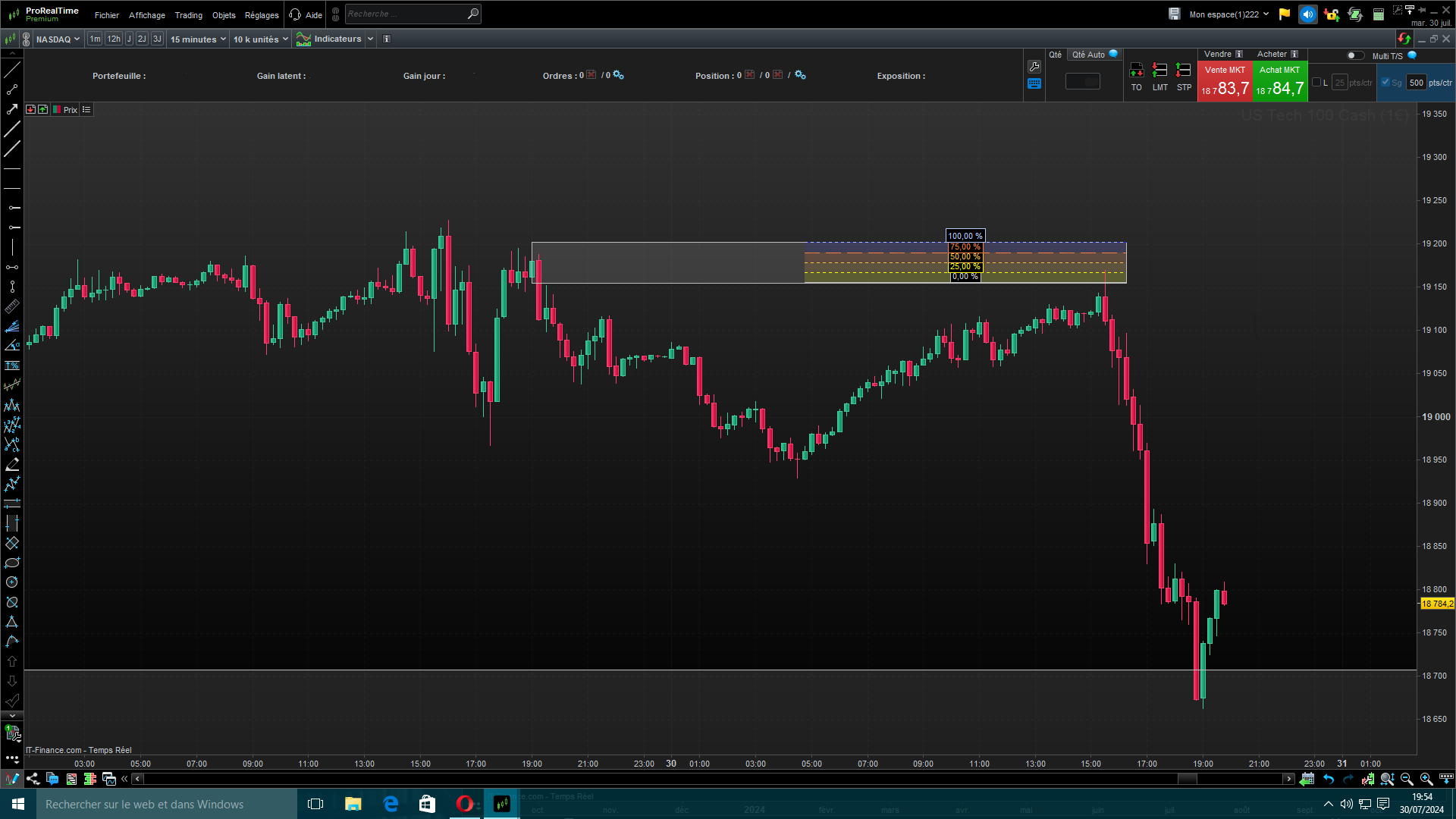Click the STP stop order icon
Image resolution: width=1456 pixels, height=819 pixels.
pos(1183,71)
